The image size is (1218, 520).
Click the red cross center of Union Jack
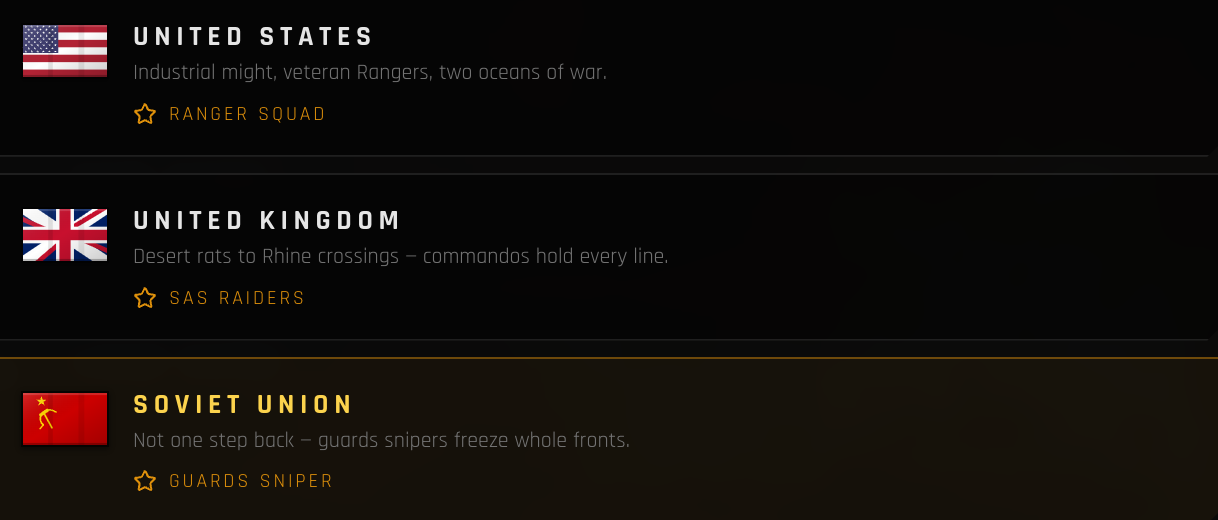(x=65, y=235)
